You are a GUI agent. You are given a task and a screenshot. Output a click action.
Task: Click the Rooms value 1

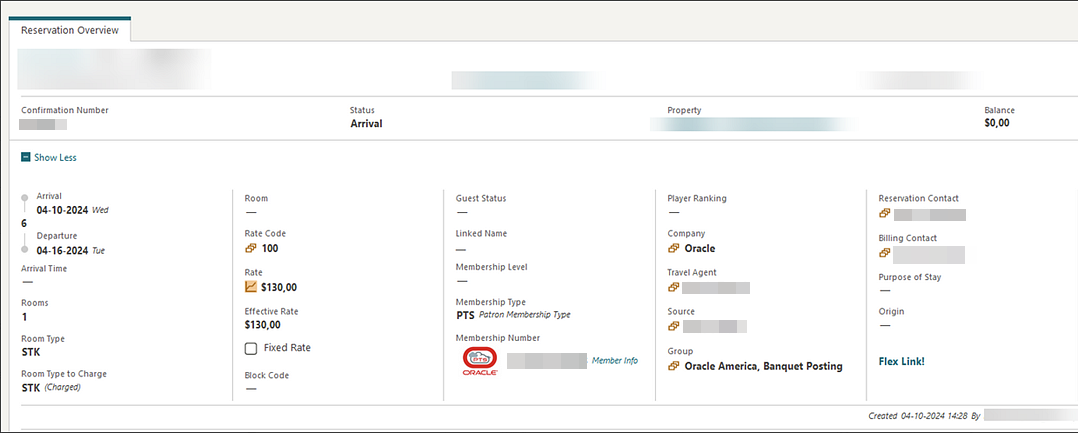click(24, 317)
